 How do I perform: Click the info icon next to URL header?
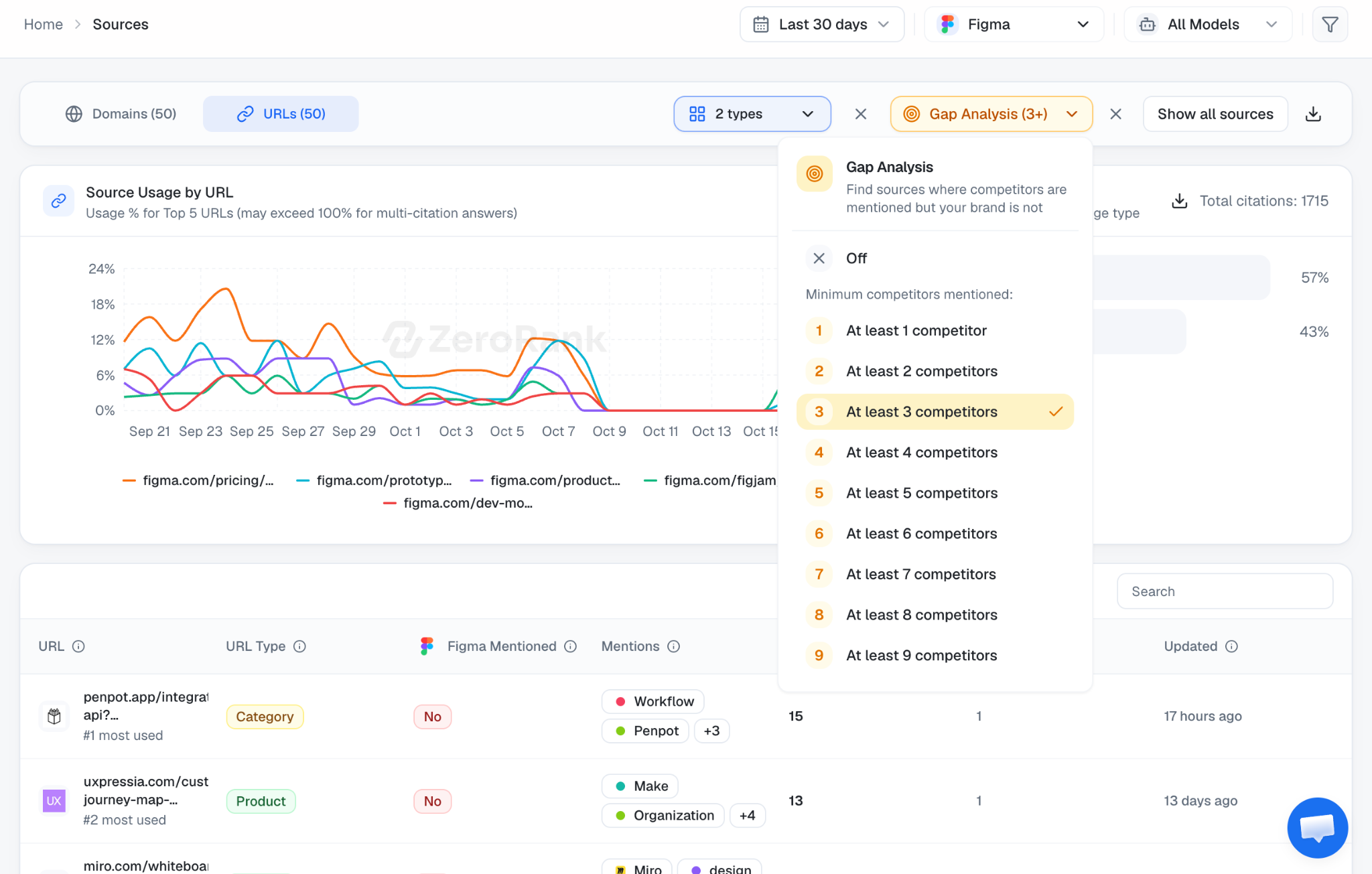(x=78, y=646)
